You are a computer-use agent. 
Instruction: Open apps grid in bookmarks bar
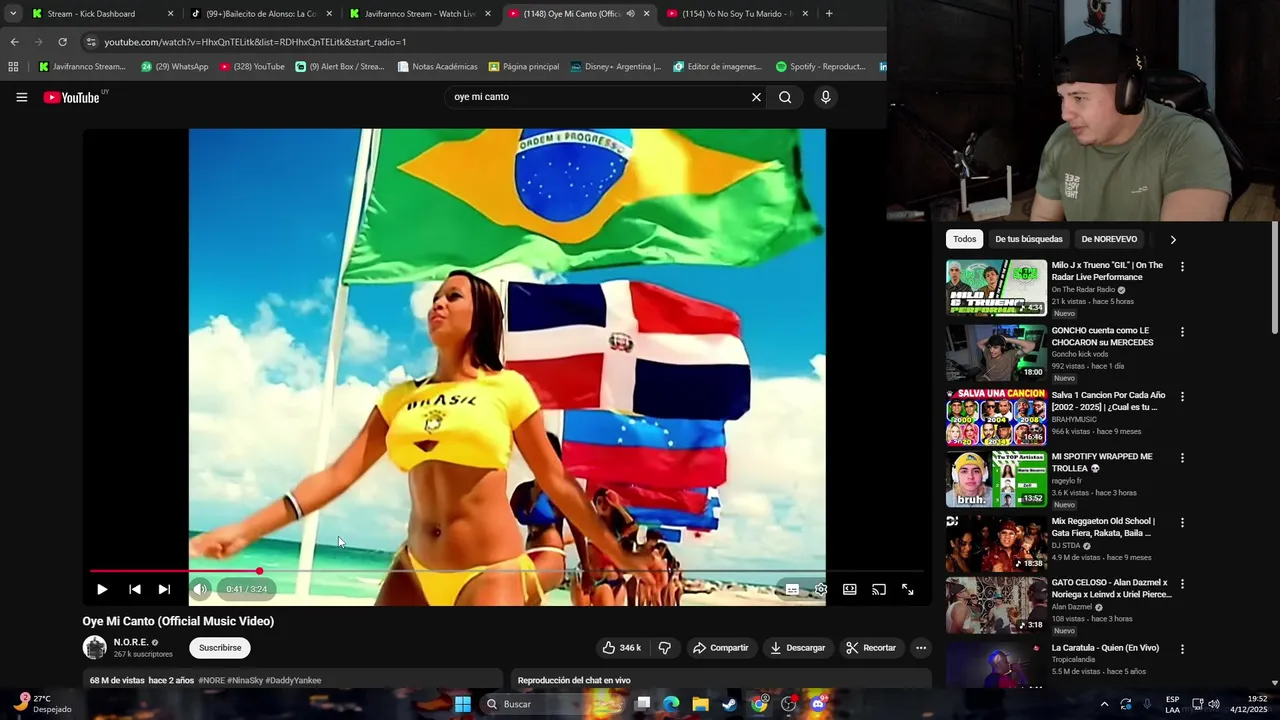pyautogui.click(x=13, y=67)
